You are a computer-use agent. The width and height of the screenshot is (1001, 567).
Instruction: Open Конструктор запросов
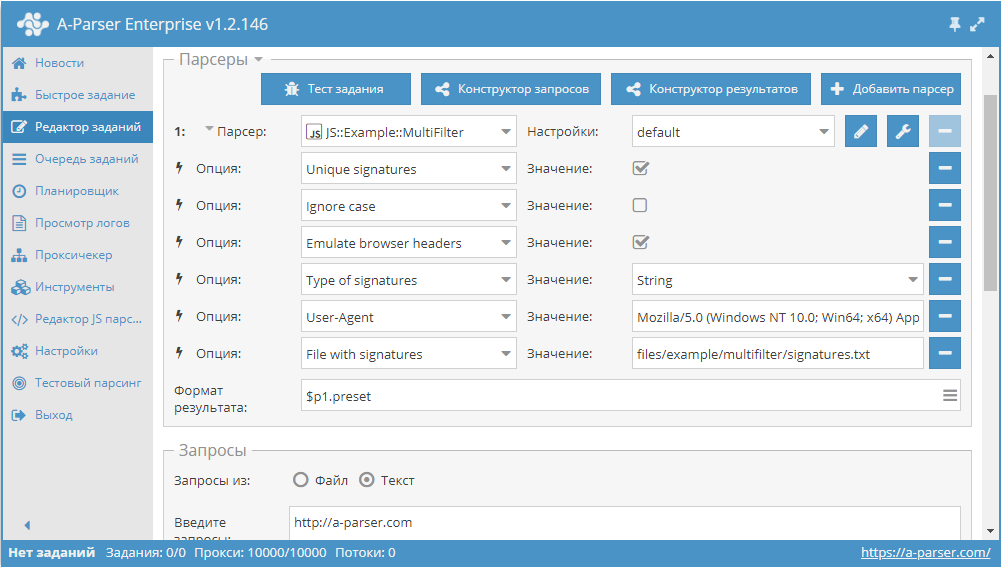coord(511,89)
